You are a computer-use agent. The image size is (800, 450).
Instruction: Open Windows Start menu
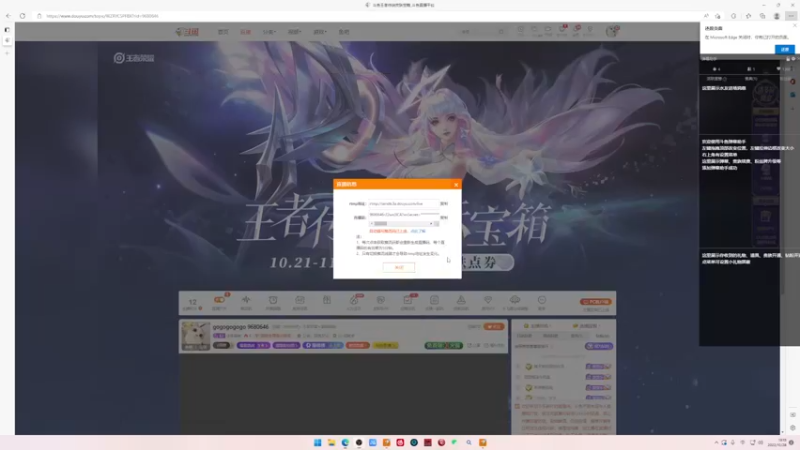(x=317, y=442)
